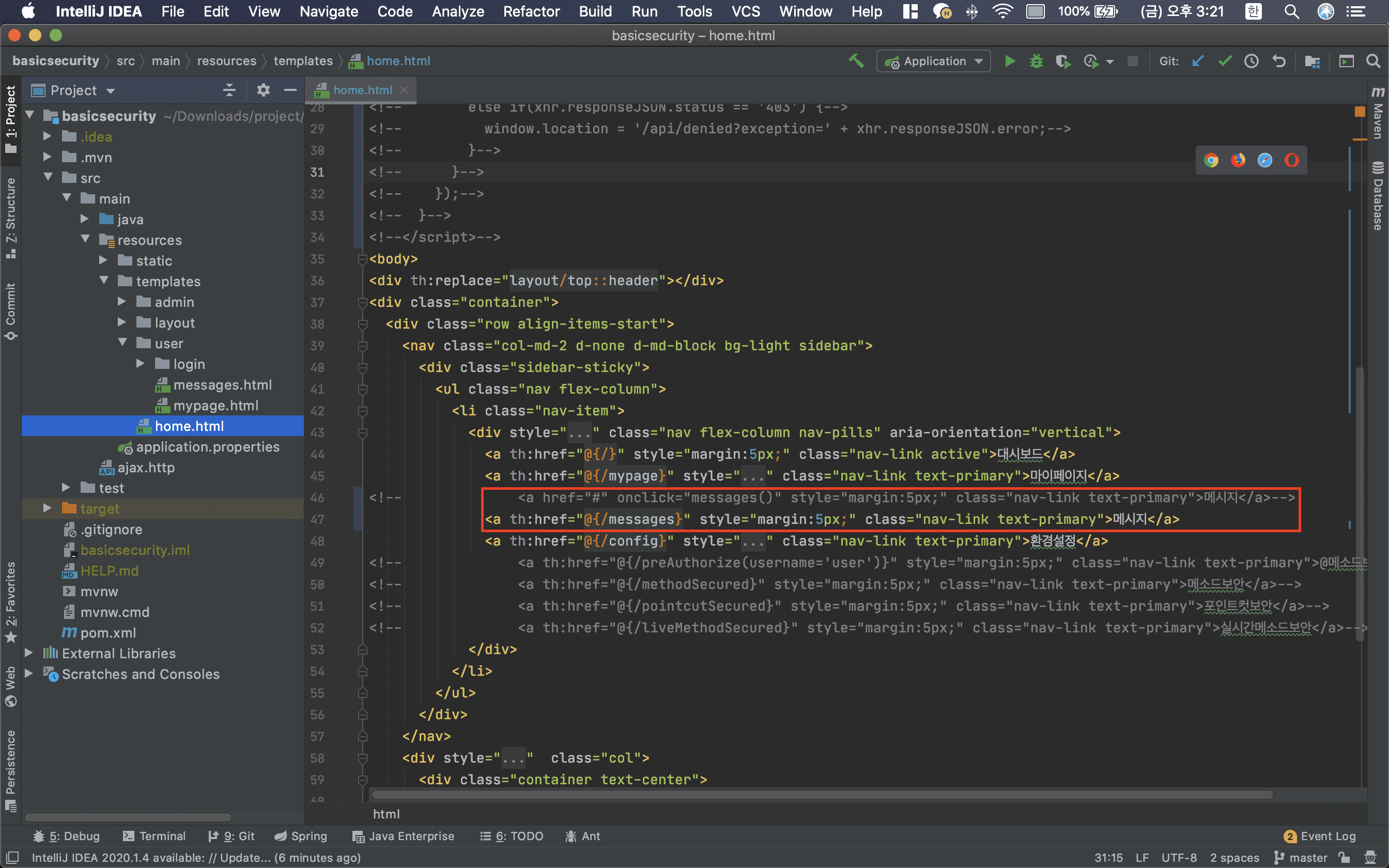Open the Favorites side panel
Viewport: 1389px width, 868px height.
10,601
